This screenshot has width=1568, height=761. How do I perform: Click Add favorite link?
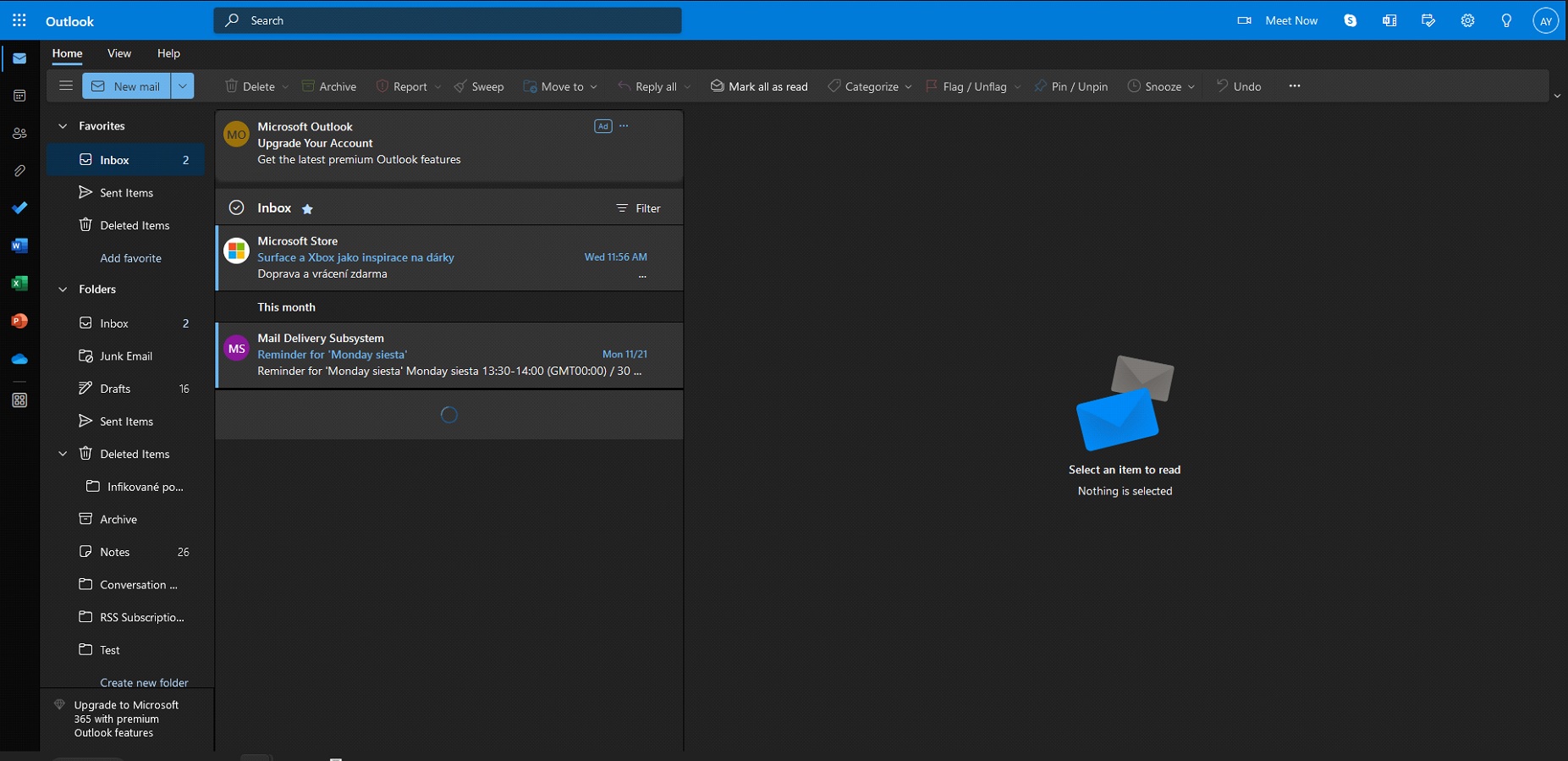[x=130, y=258]
